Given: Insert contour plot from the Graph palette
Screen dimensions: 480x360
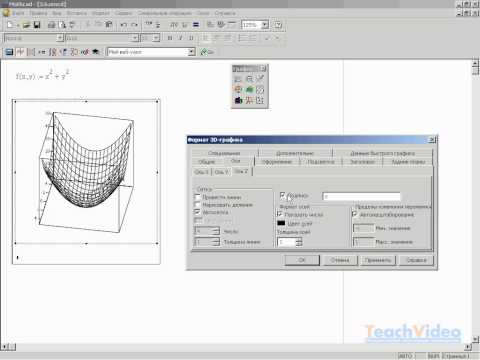Looking at the screenshot, I should 260,89.
